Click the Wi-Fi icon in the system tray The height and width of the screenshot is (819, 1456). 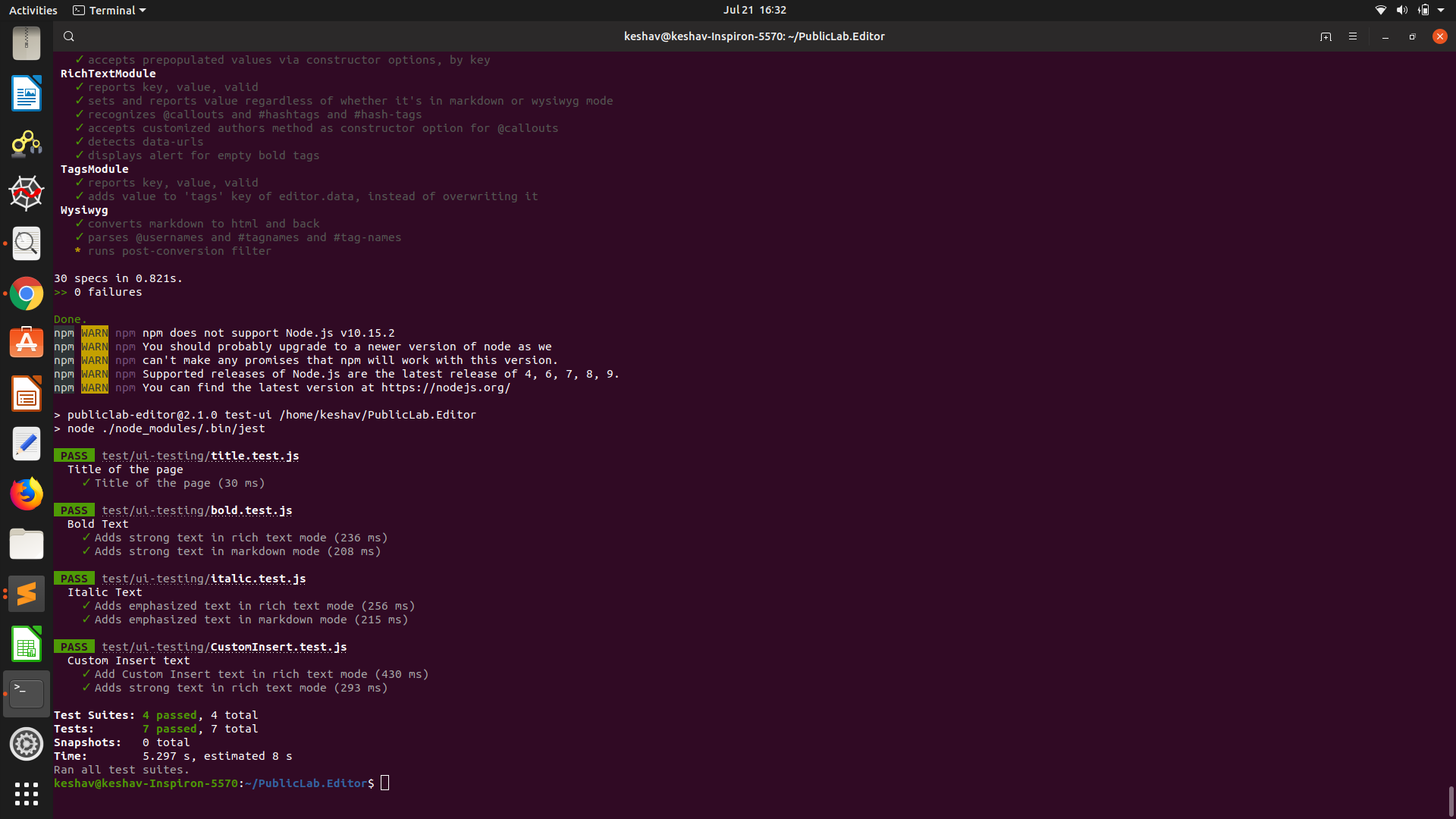(1380, 10)
